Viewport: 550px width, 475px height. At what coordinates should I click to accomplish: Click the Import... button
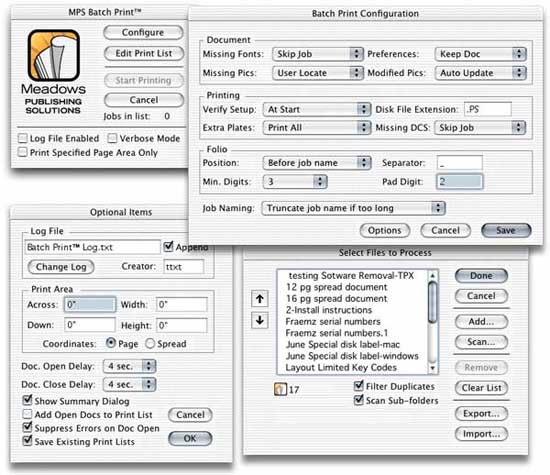click(x=481, y=434)
